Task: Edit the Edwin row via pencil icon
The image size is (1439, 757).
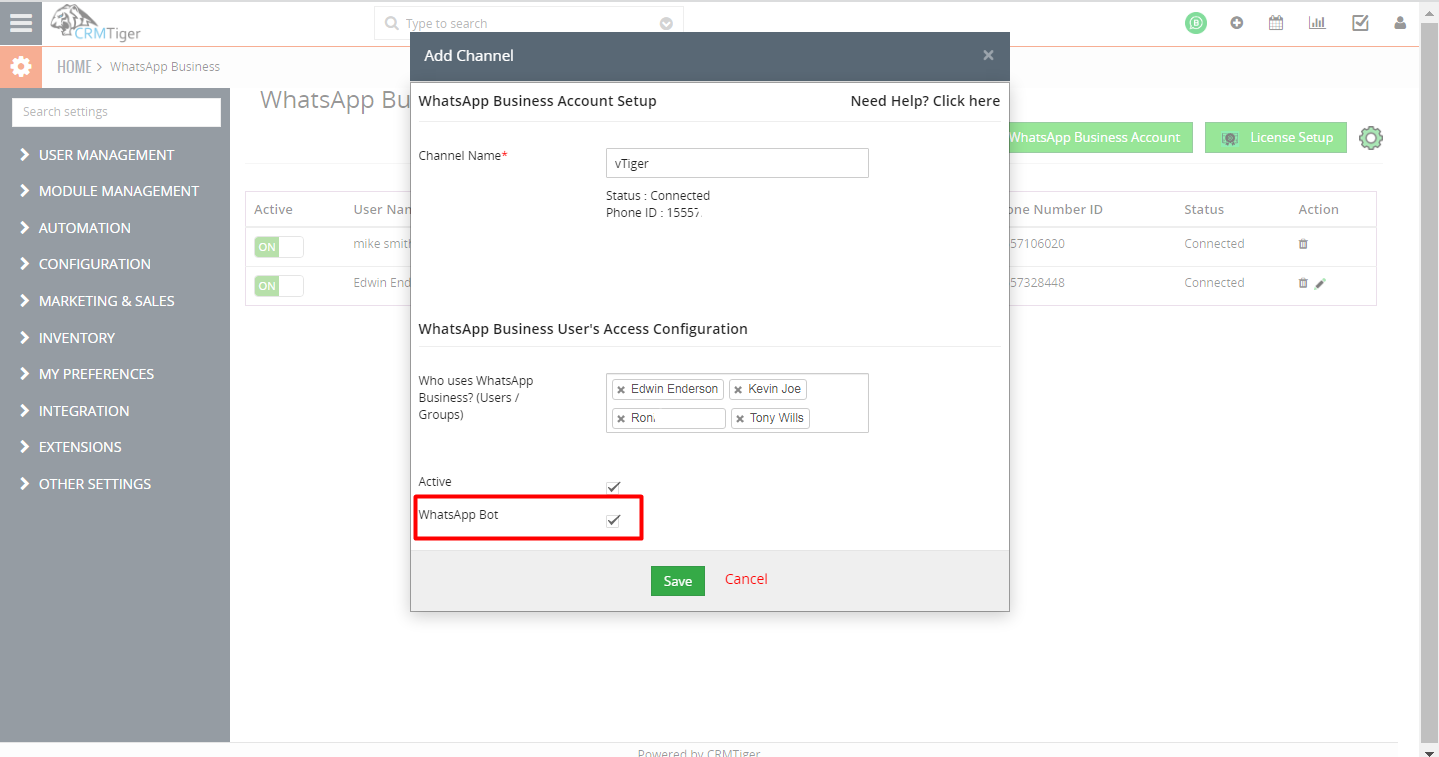Action: (1320, 284)
